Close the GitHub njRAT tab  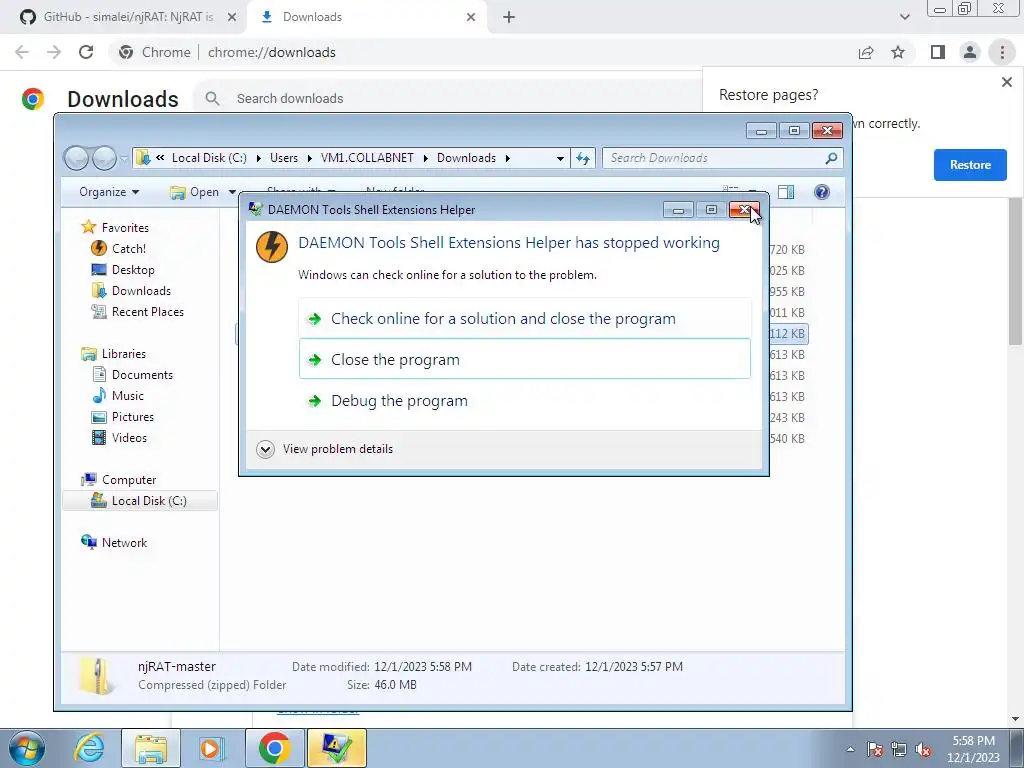(x=232, y=17)
